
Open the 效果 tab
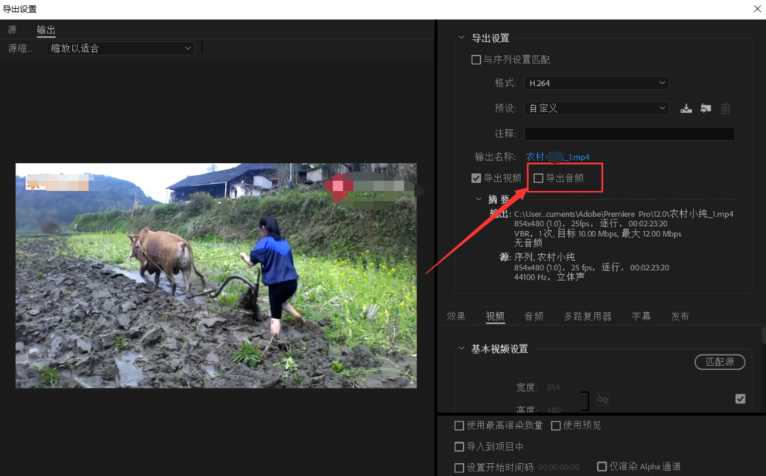tap(456, 316)
